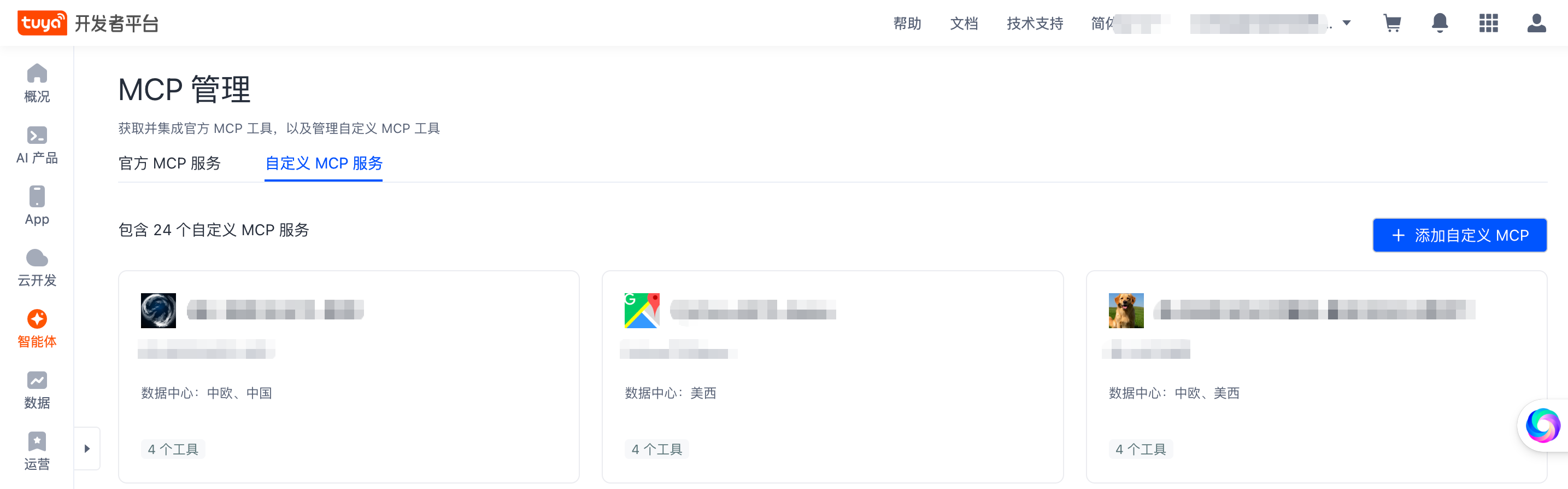
Task: Open the 数据 data sidebar section
Action: tap(37, 390)
